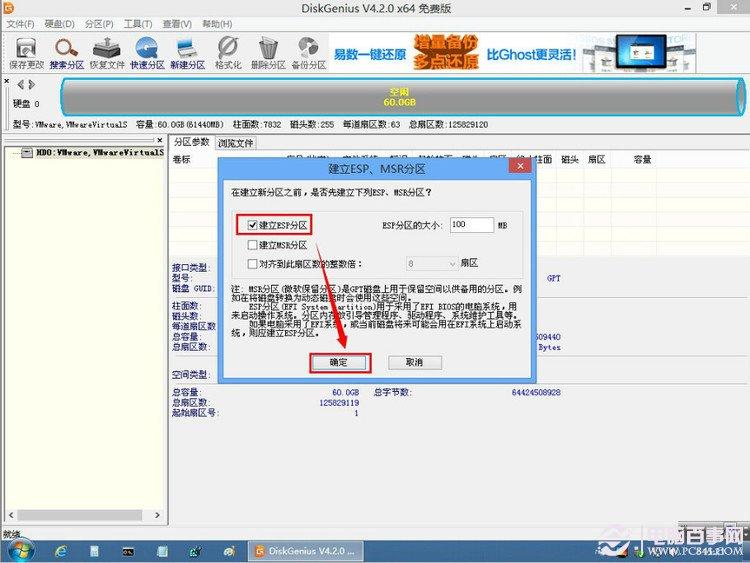
Task: Launch the 快速分区 quick partition tool
Action: pos(147,53)
